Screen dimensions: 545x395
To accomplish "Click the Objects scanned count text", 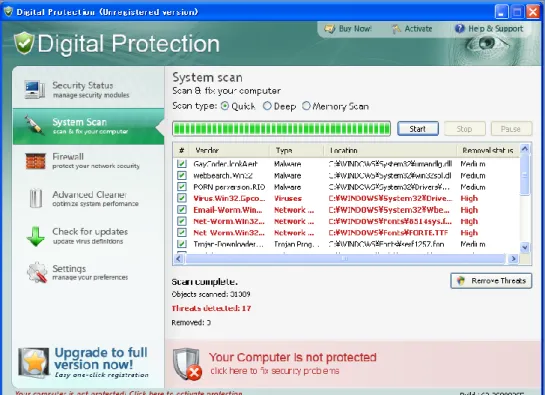I will tap(211, 294).
